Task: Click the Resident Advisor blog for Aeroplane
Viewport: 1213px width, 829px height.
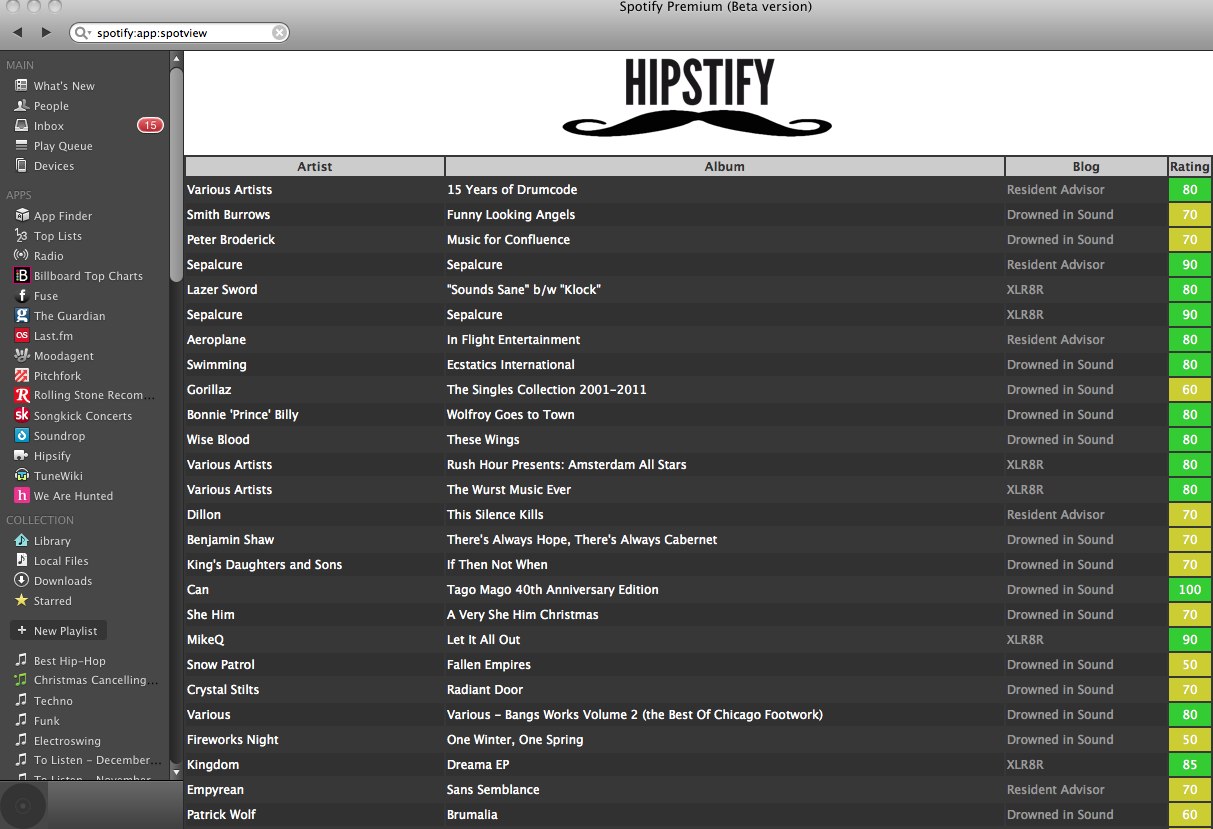Action: [1056, 340]
